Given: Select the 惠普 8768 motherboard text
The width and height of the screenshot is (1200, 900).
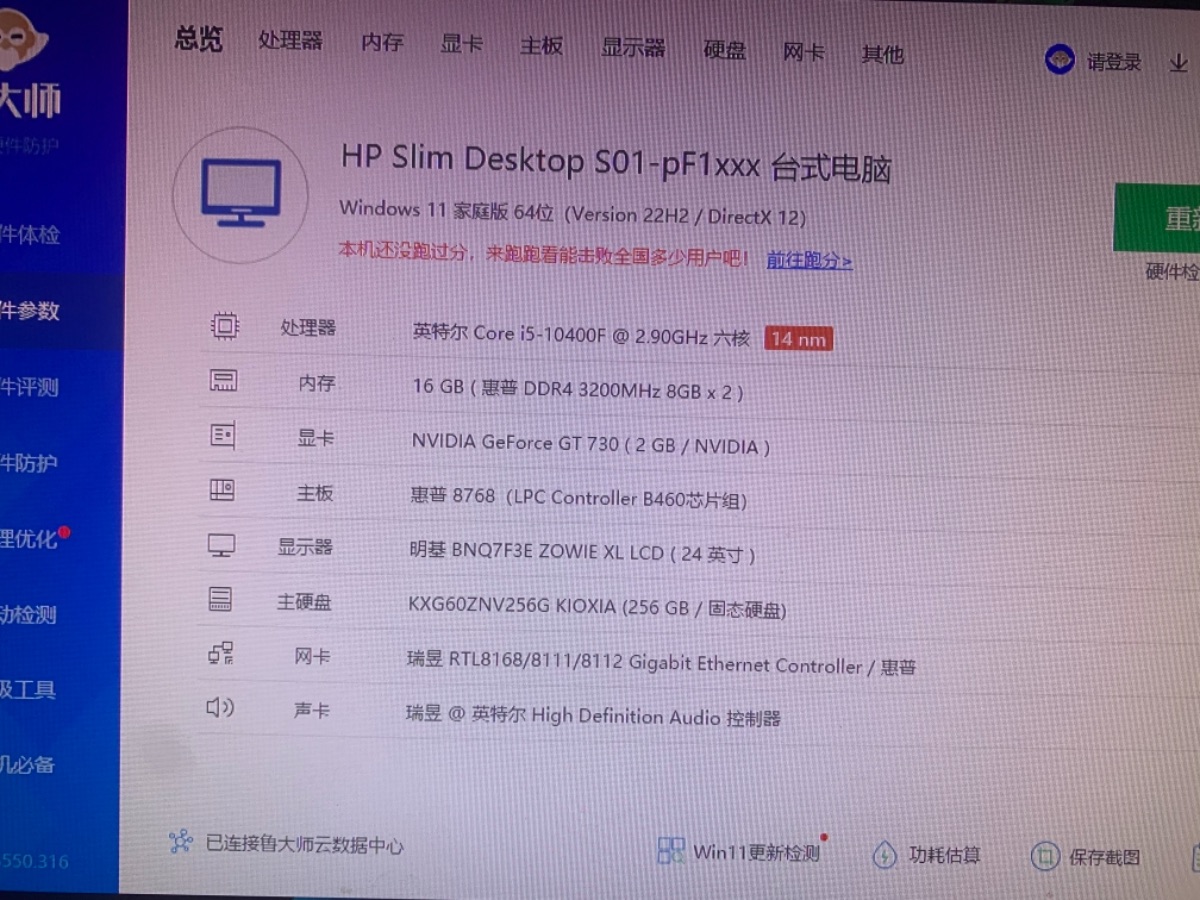Looking at the screenshot, I should (578, 497).
